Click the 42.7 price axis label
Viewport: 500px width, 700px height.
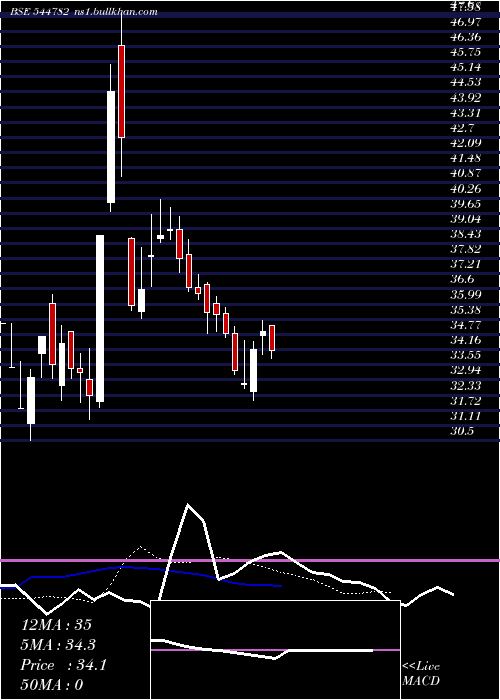point(462,128)
